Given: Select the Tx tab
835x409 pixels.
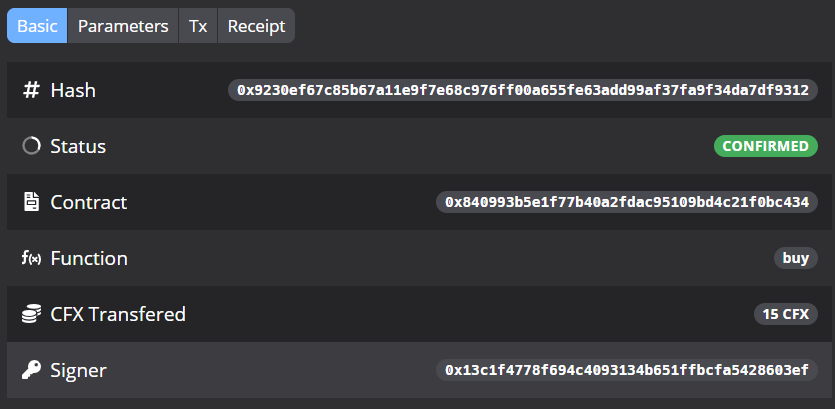Looking at the screenshot, I should coord(198,26).
